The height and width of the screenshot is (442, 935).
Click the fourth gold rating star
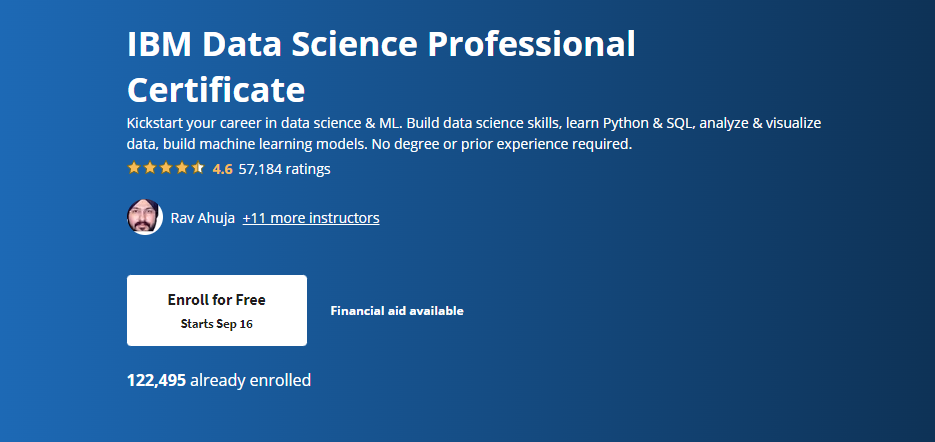point(182,168)
